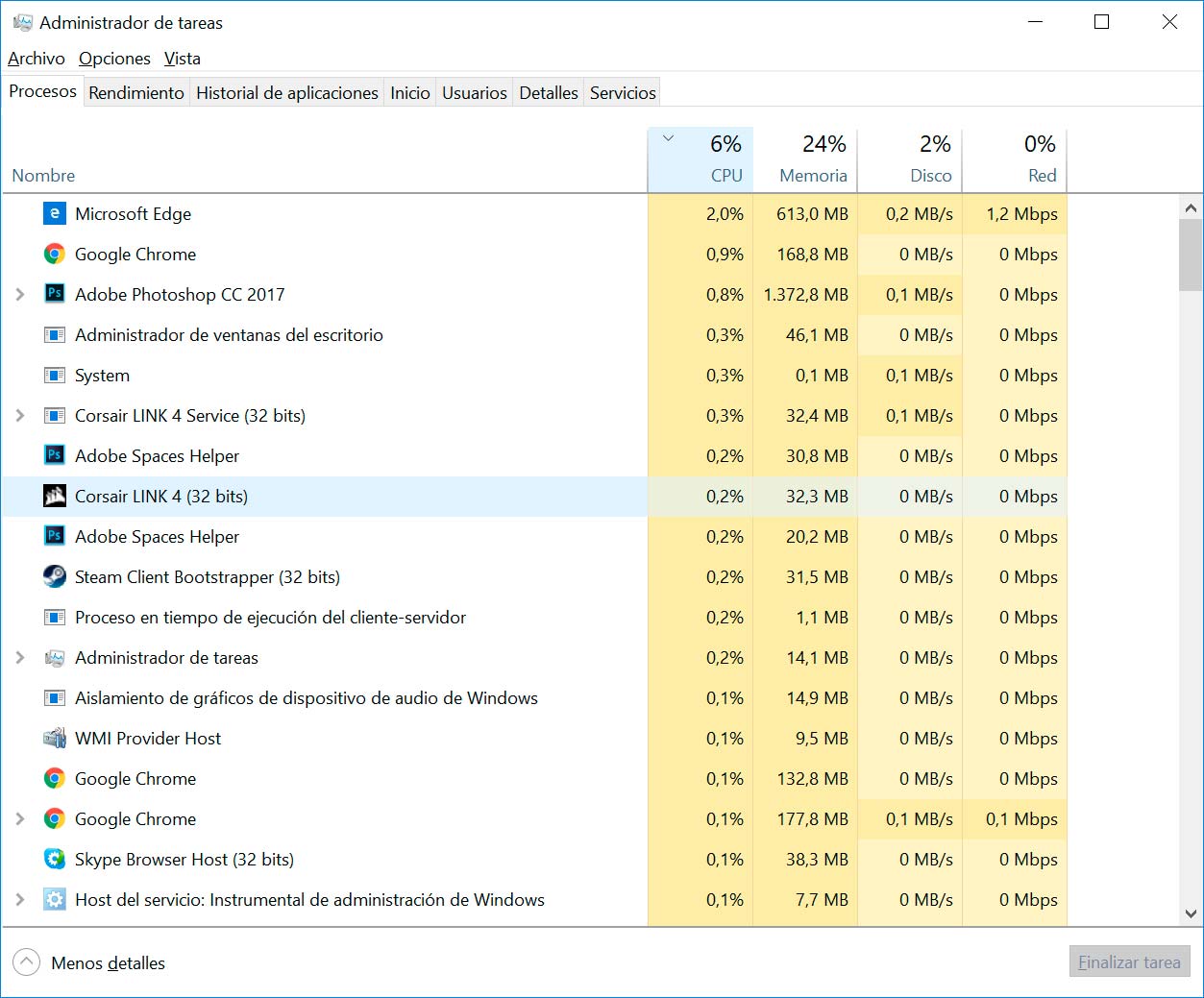Switch to the Detalles tab
1204x998 pixels.
click(x=549, y=92)
